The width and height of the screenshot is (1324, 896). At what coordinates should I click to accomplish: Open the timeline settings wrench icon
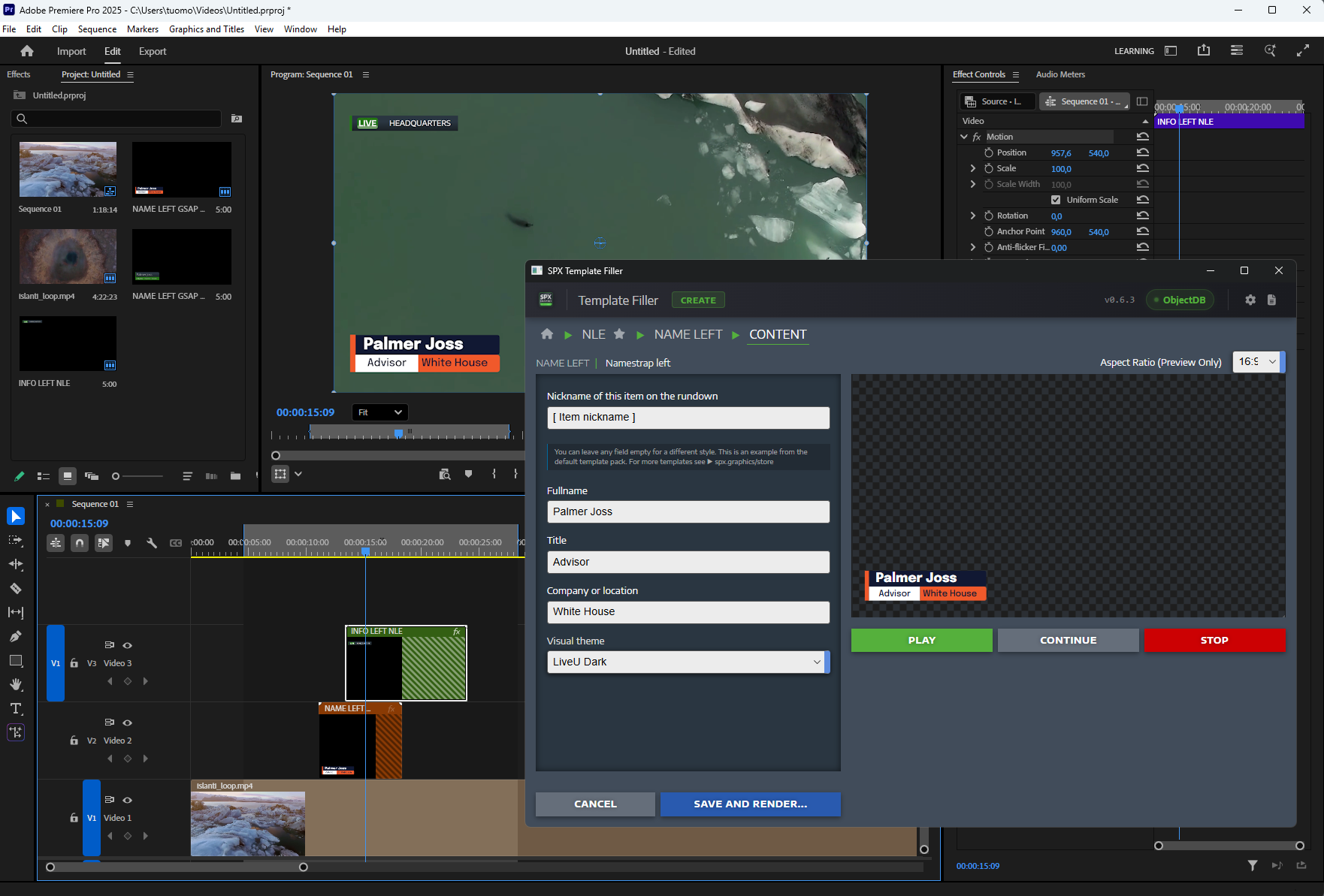coord(153,543)
